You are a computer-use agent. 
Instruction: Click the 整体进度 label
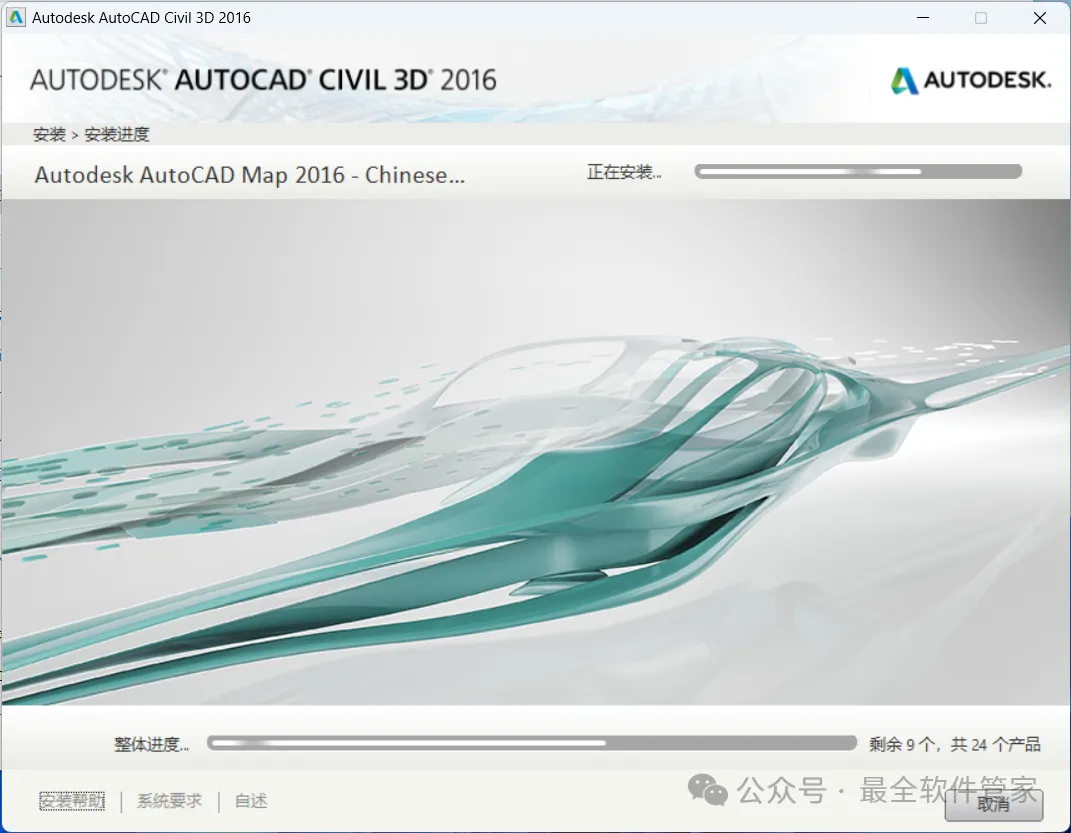pos(151,744)
